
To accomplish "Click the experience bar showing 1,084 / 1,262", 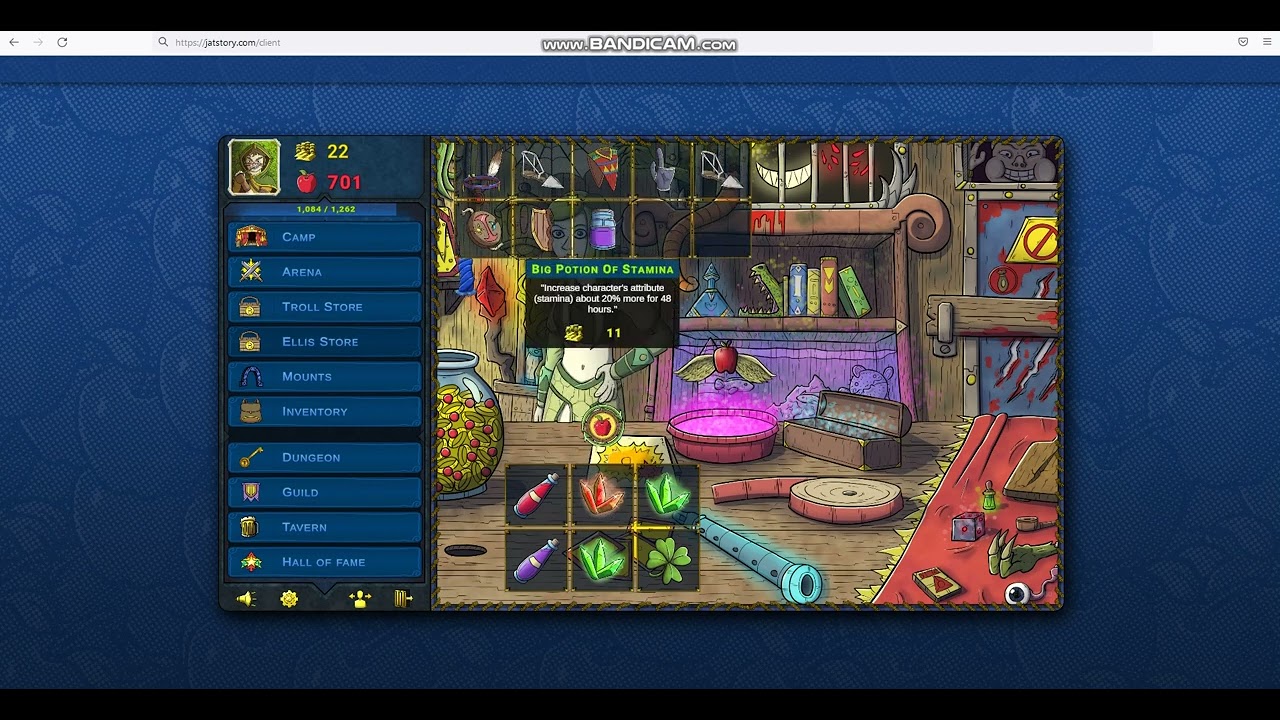I will point(325,209).
